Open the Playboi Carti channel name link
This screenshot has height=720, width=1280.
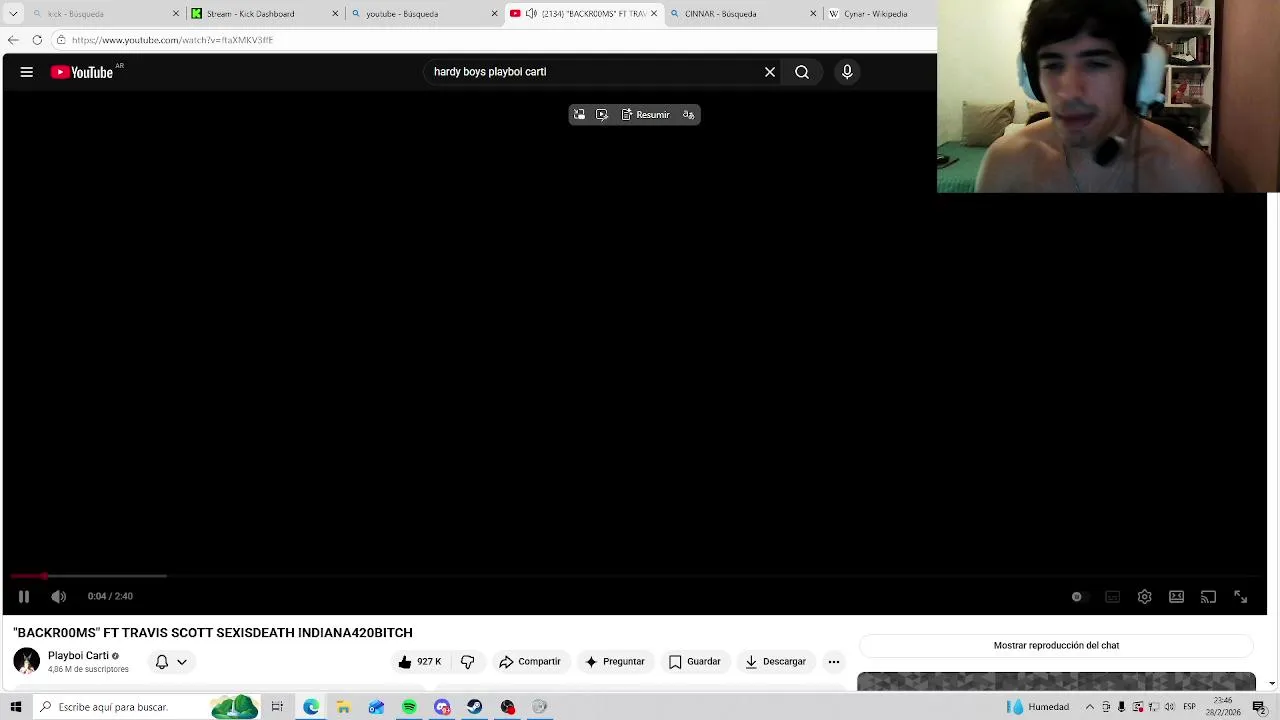click(x=78, y=656)
